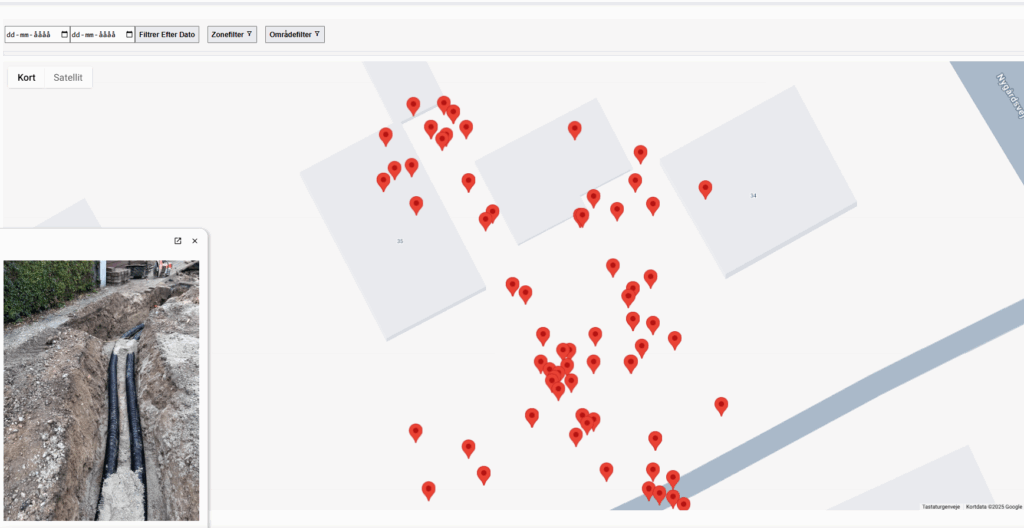The height and width of the screenshot is (528, 1024).
Task: Click the leftmost marker in the lower map half
Action: 416,431
